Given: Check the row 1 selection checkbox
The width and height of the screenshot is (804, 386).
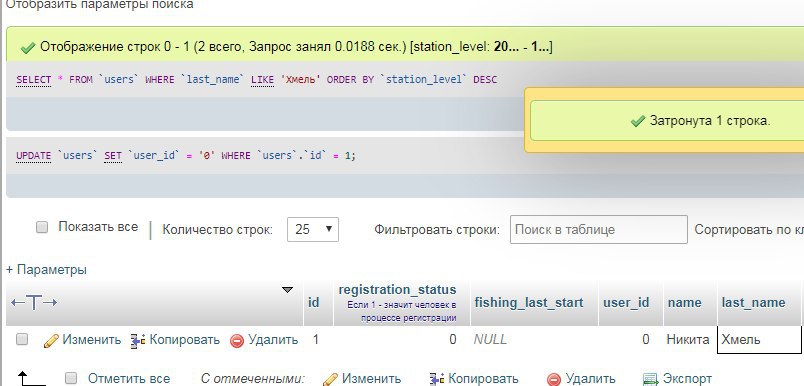Looking at the screenshot, I should coord(22,339).
